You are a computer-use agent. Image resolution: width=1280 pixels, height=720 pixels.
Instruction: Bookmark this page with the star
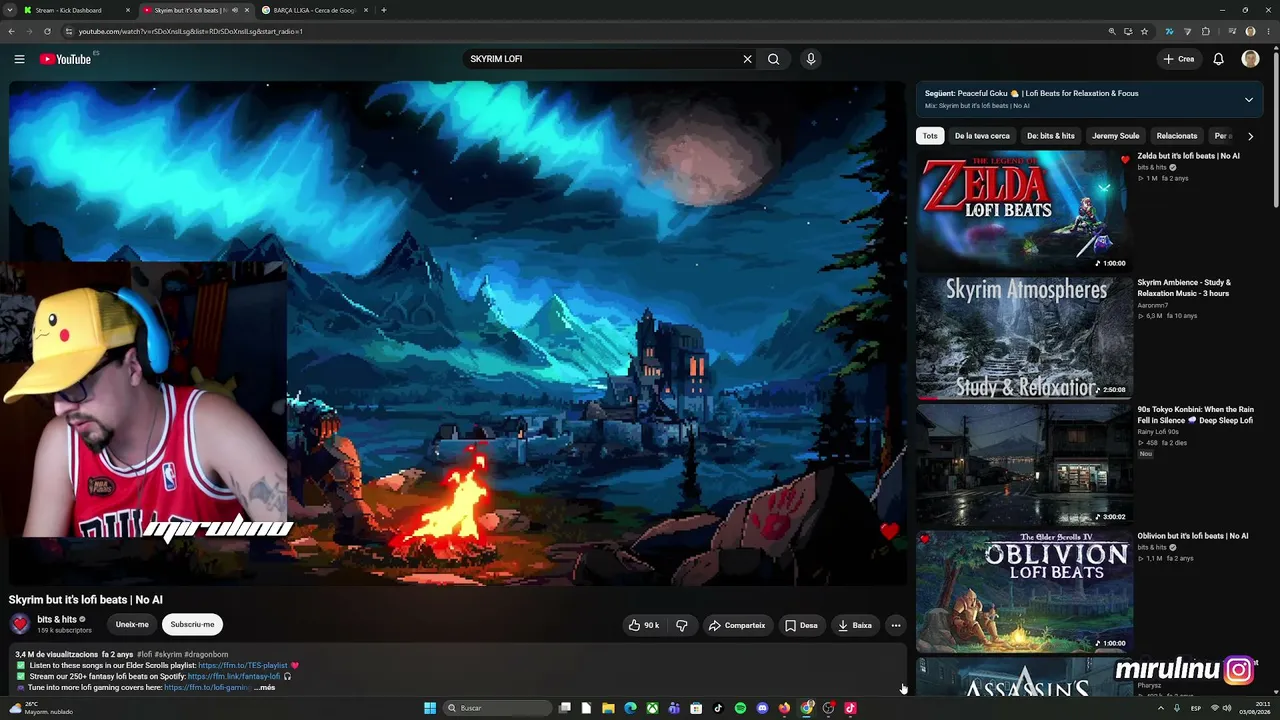[1145, 31]
